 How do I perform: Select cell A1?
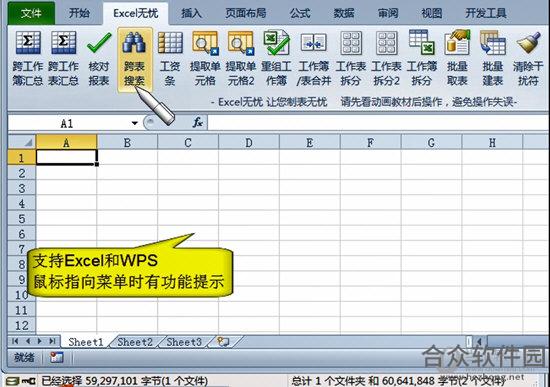[66, 157]
